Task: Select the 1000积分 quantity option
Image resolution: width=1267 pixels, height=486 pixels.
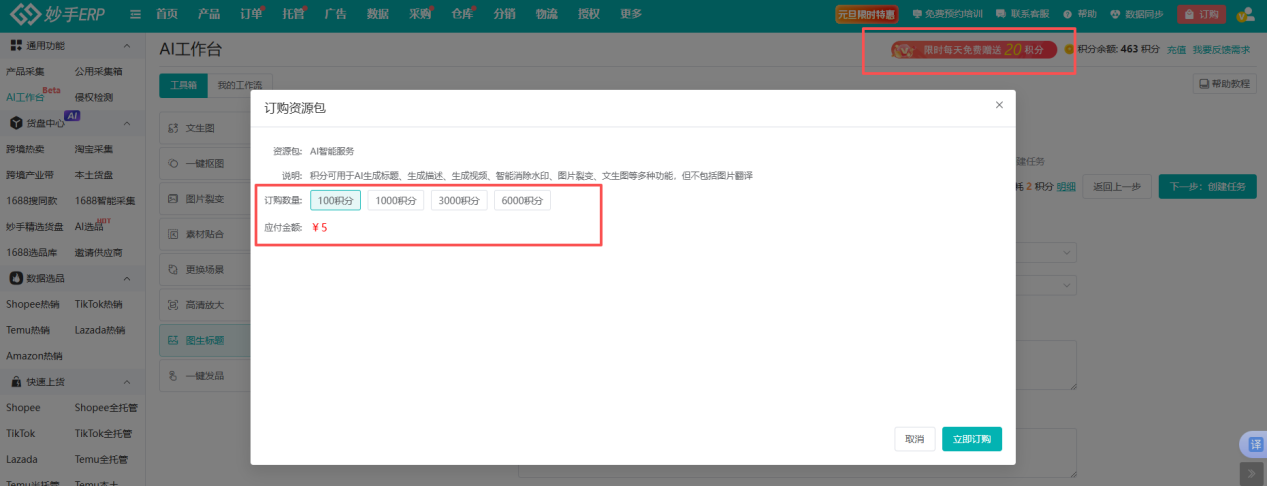Action: 396,200
